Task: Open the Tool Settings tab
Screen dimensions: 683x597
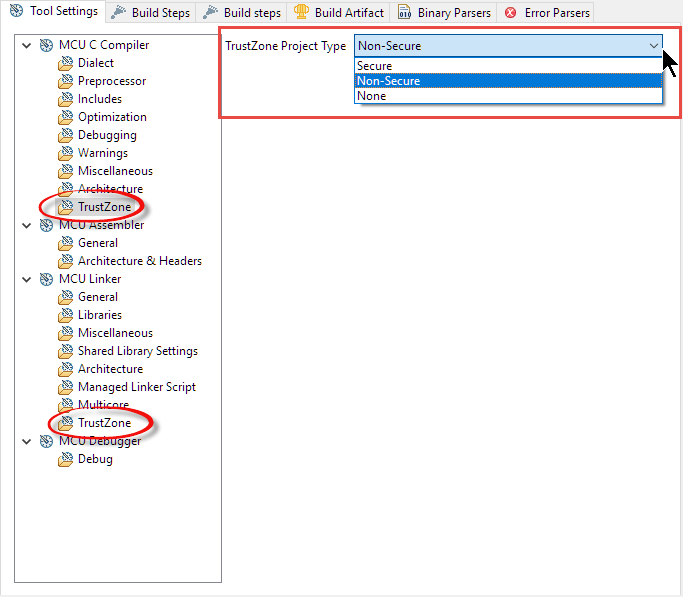Action: (x=54, y=12)
